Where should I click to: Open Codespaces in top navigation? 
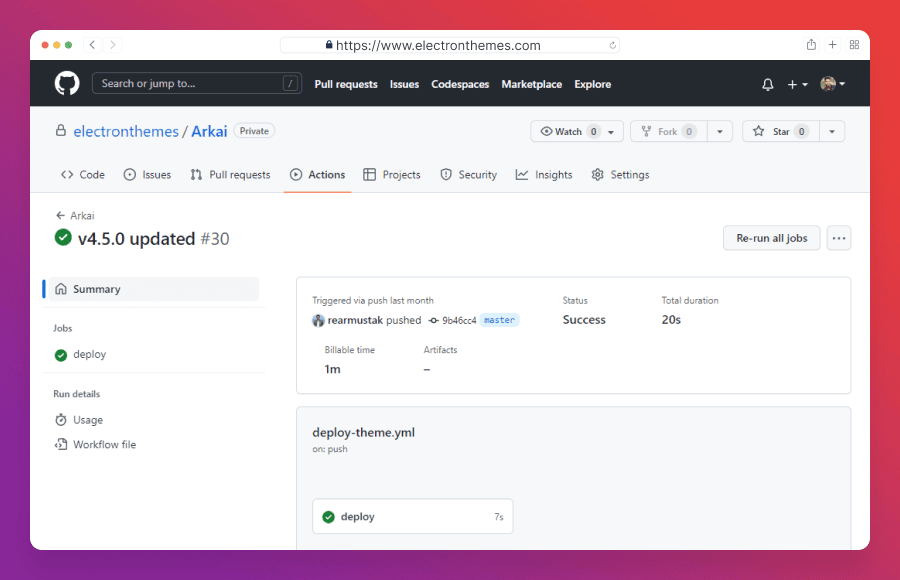[x=460, y=84]
